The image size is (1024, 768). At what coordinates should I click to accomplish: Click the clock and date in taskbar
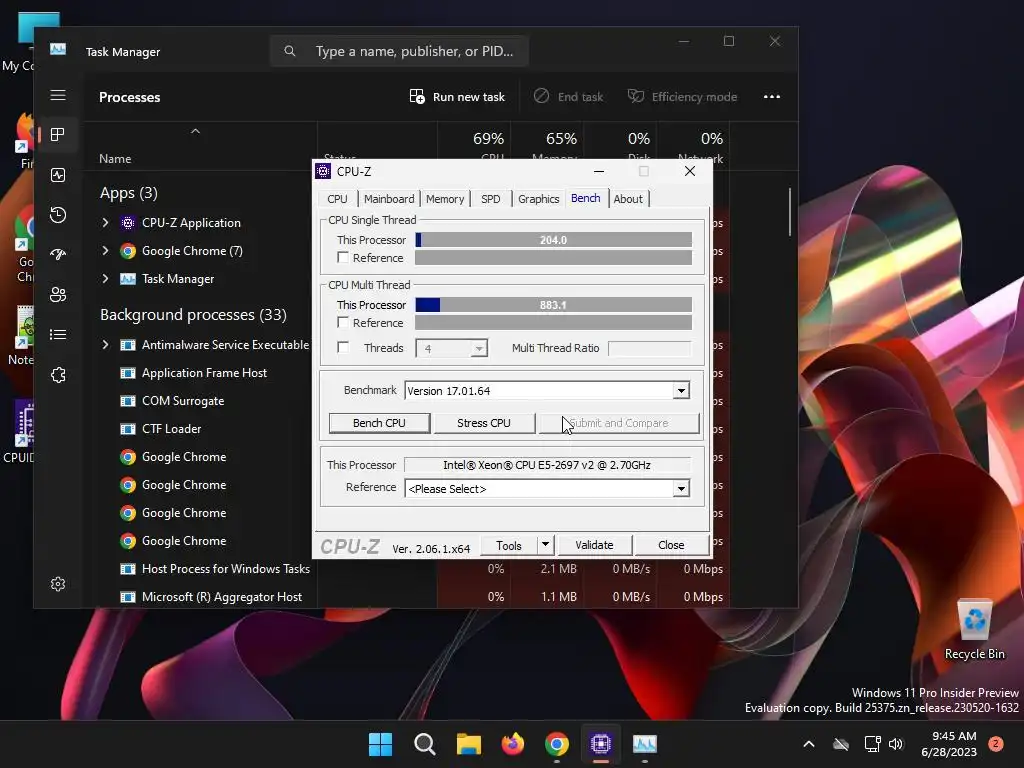coord(949,744)
